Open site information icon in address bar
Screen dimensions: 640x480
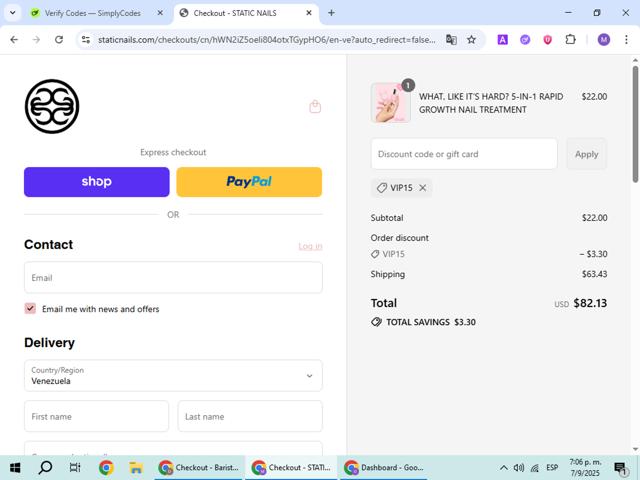tap(86, 40)
